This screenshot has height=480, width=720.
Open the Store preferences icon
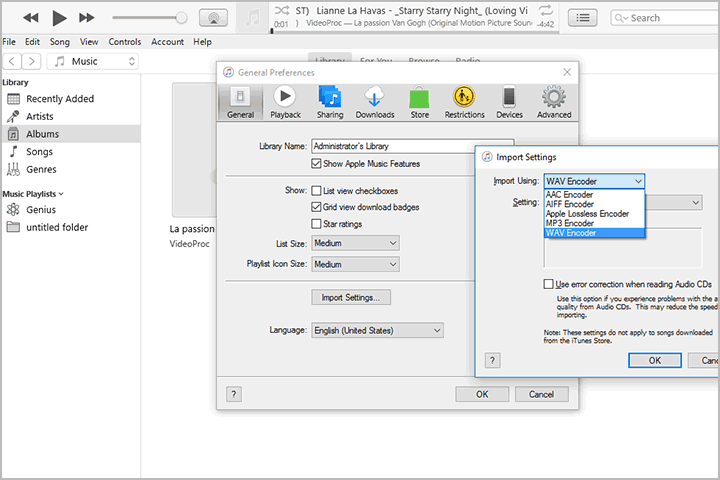click(x=420, y=97)
